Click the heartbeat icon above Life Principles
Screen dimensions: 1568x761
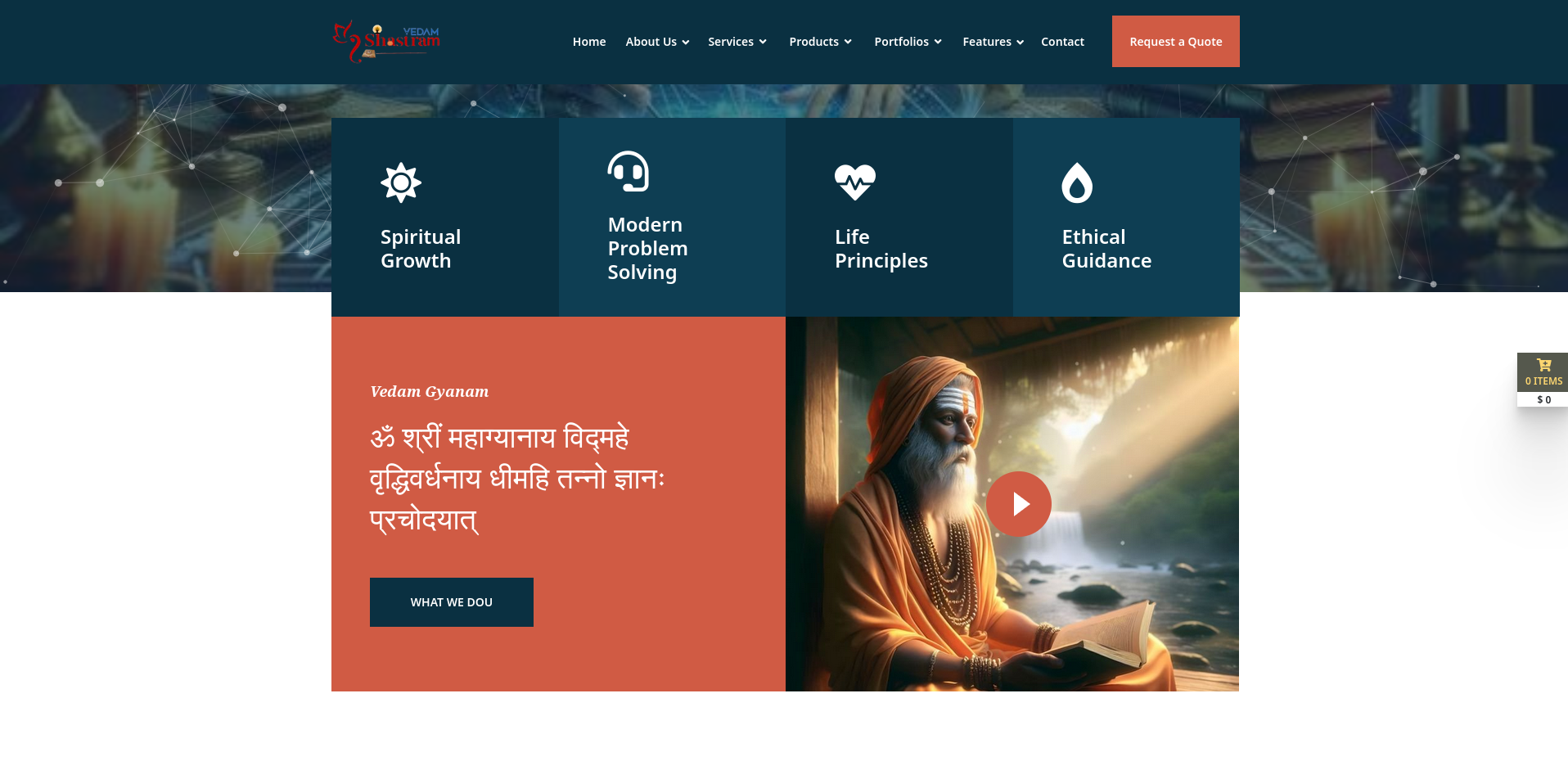point(855,182)
